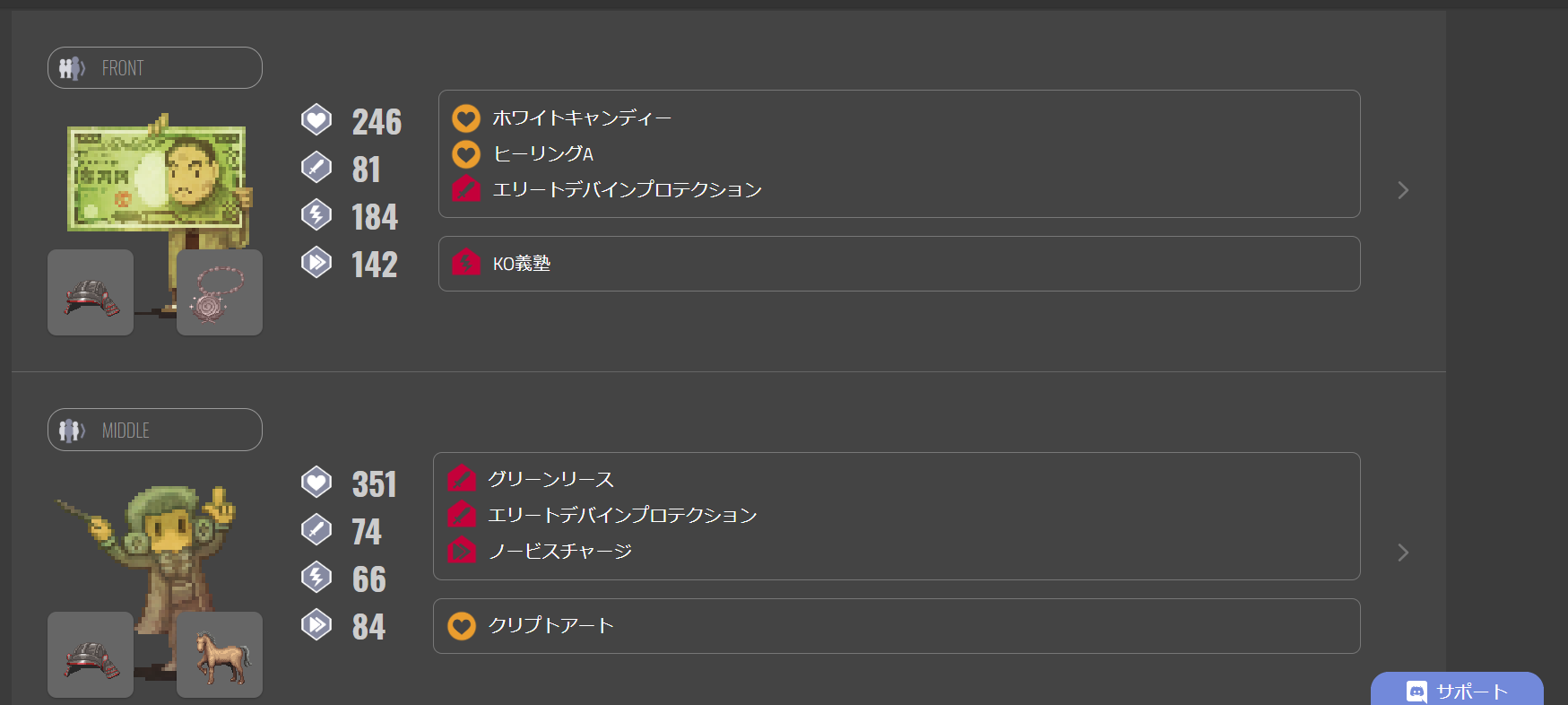Click the speed arrow icon beside 142
The height and width of the screenshot is (705, 1568).
pos(316,263)
